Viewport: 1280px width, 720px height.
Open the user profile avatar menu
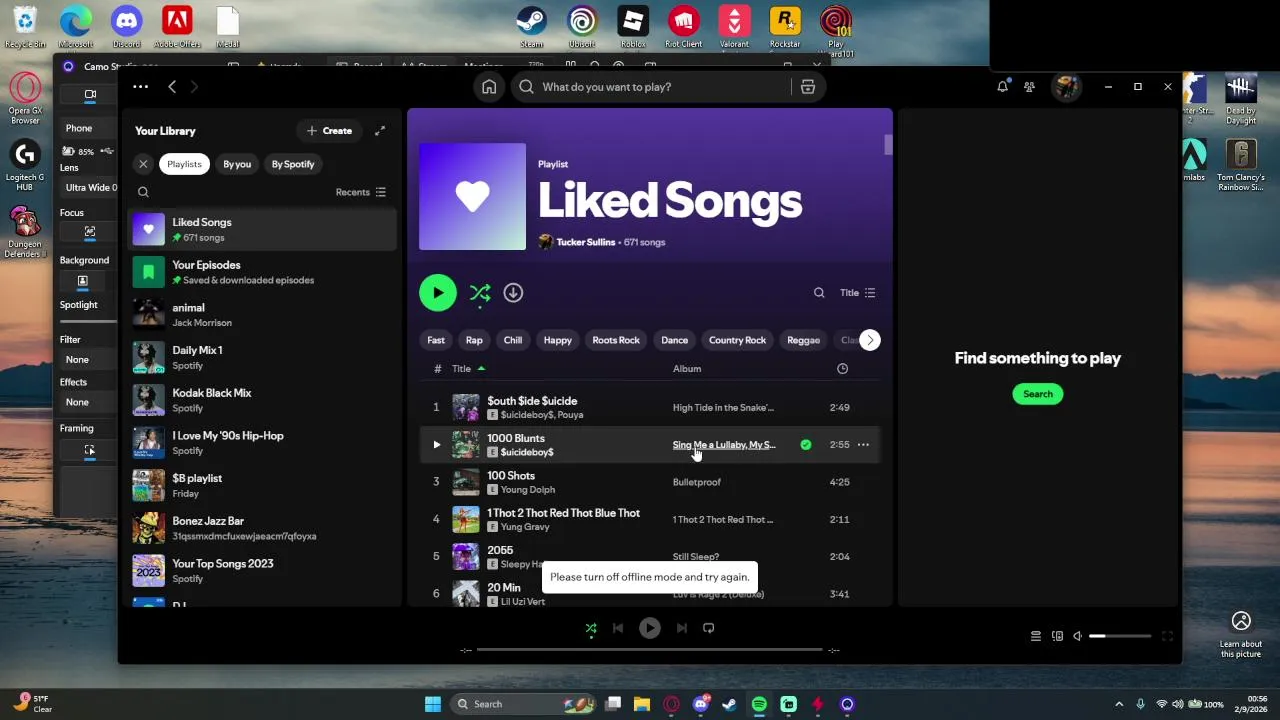pyautogui.click(x=1067, y=87)
